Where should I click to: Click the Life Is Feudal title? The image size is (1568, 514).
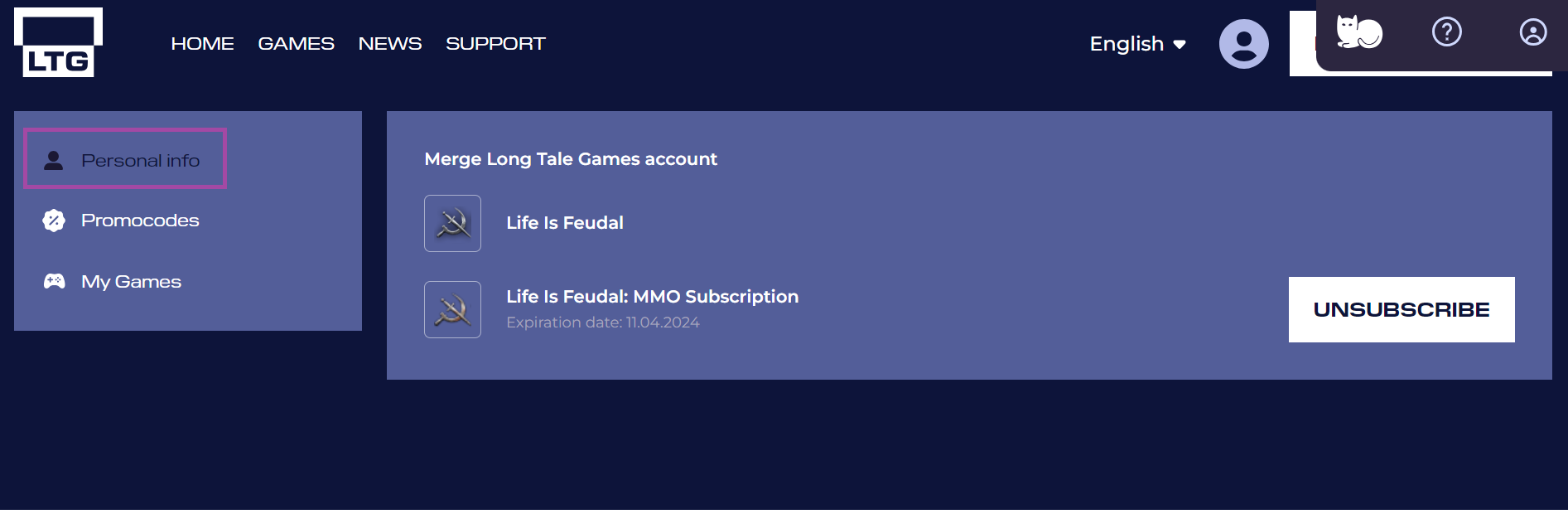(565, 223)
